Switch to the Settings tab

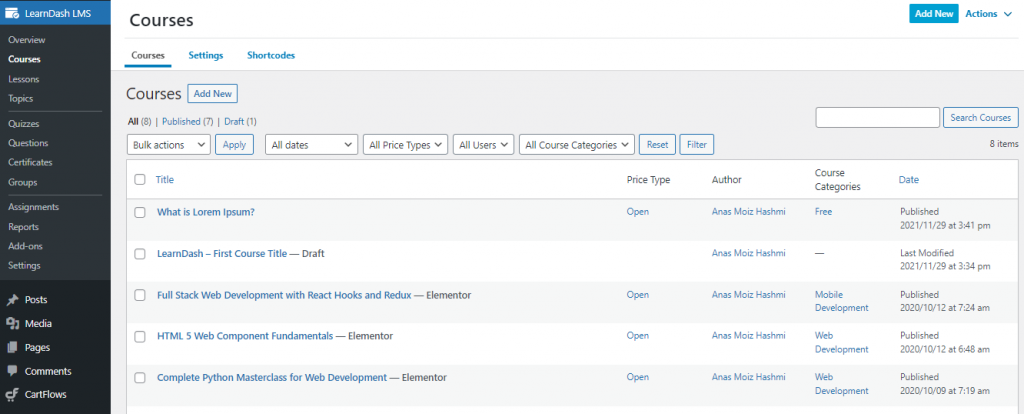(206, 55)
